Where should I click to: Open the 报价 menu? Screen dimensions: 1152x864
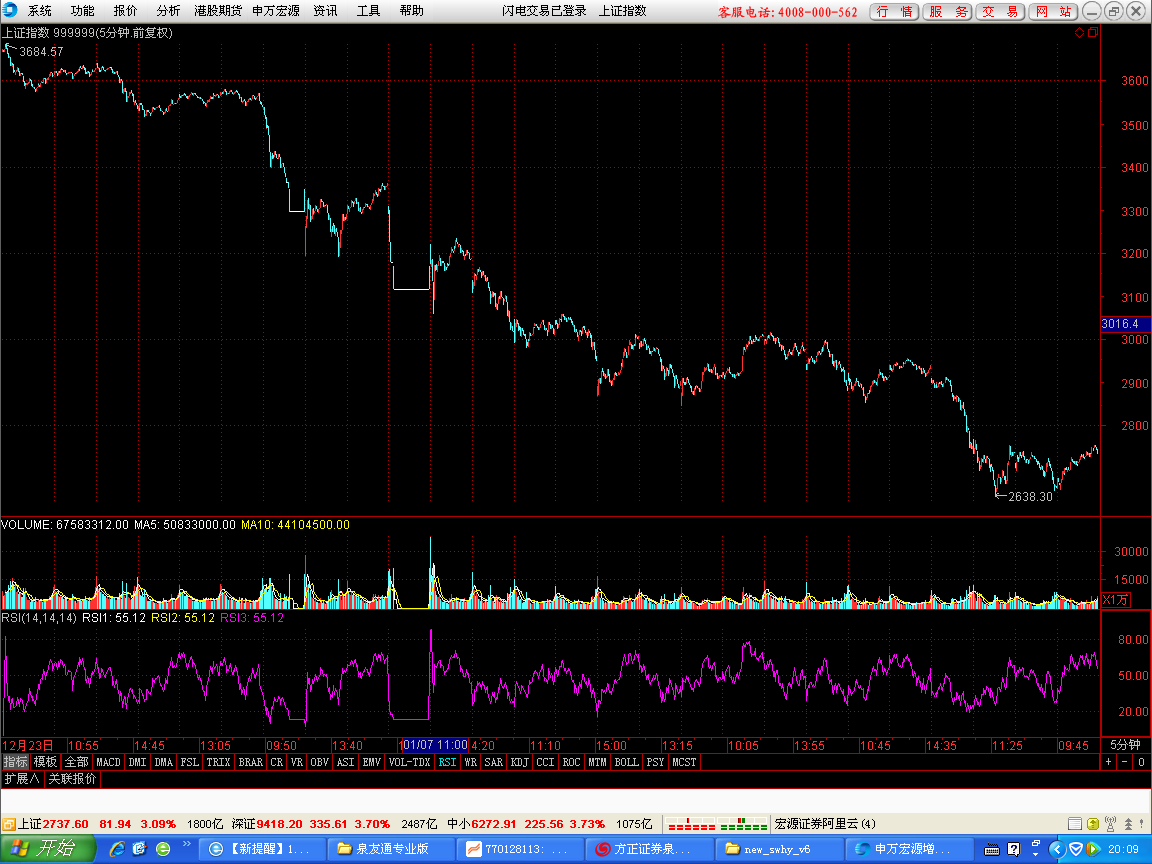click(x=125, y=11)
